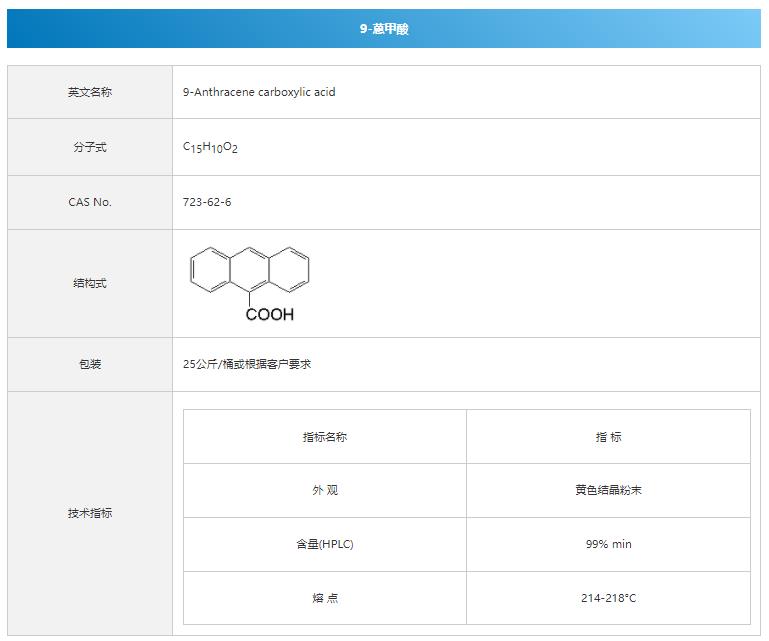This screenshot has width=769, height=641.
Task: Select the 9-Anthracene carboxylic acid text
Action: [x=259, y=92]
